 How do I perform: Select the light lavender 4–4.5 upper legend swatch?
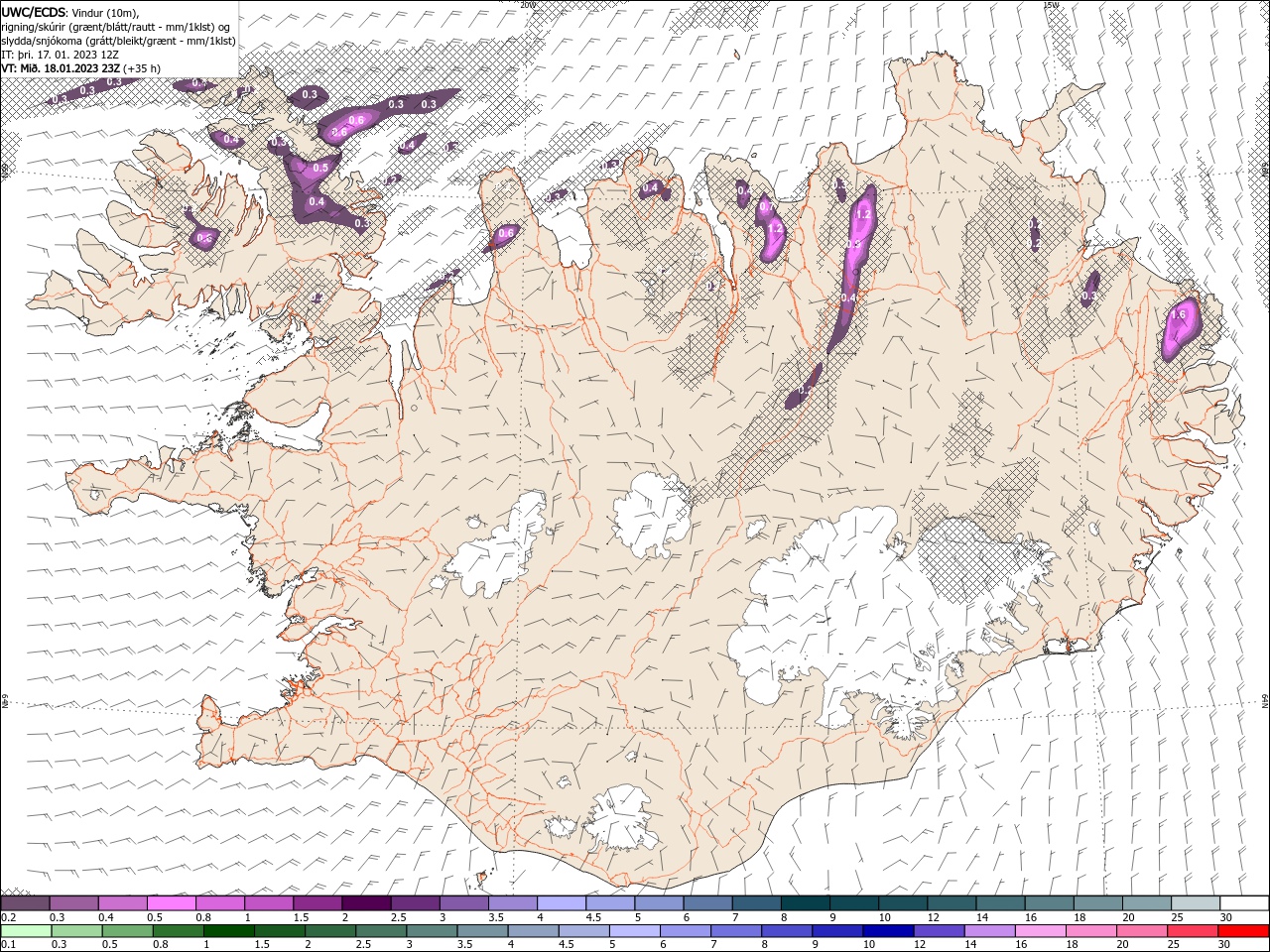tap(563, 902)
